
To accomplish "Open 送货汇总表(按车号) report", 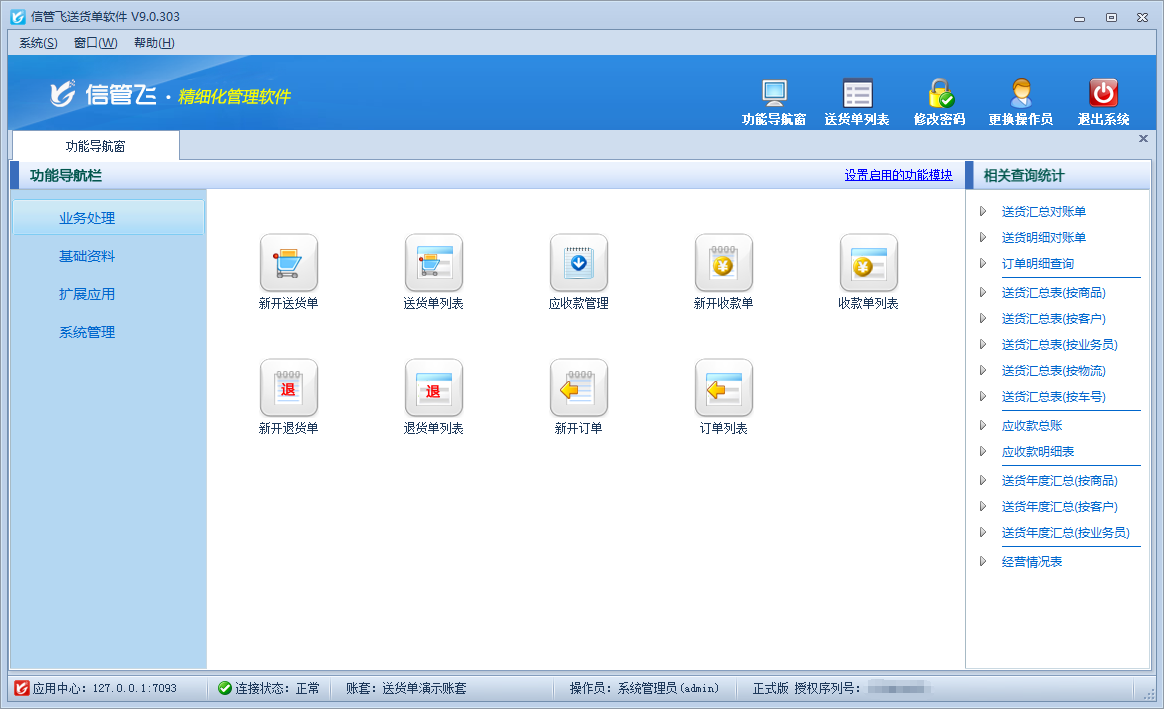I will pos(1054,396).
